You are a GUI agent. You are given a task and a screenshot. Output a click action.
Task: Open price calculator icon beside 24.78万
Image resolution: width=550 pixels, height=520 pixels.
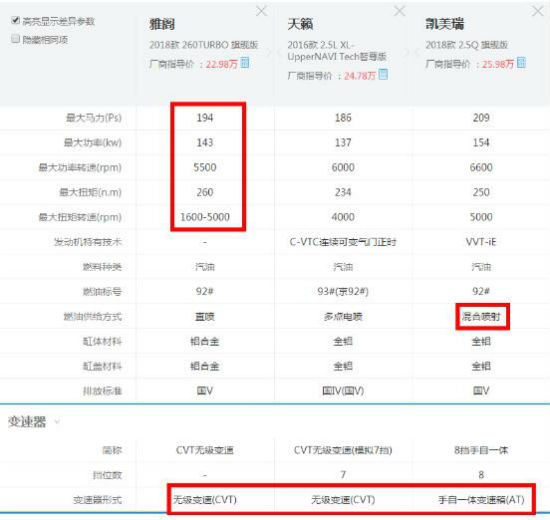pos(383,74)
